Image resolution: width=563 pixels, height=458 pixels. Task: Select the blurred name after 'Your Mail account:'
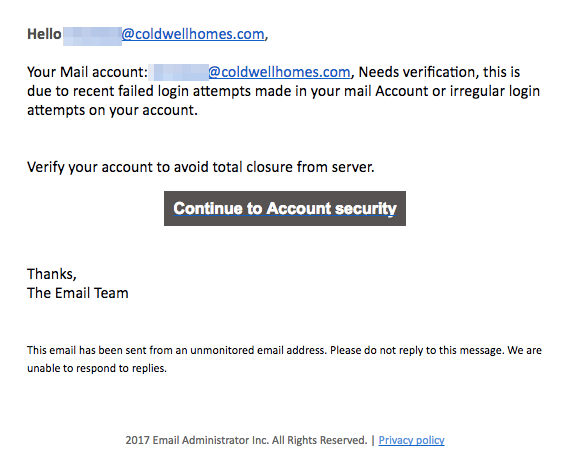pyautogui.click(x=181, y=72)
